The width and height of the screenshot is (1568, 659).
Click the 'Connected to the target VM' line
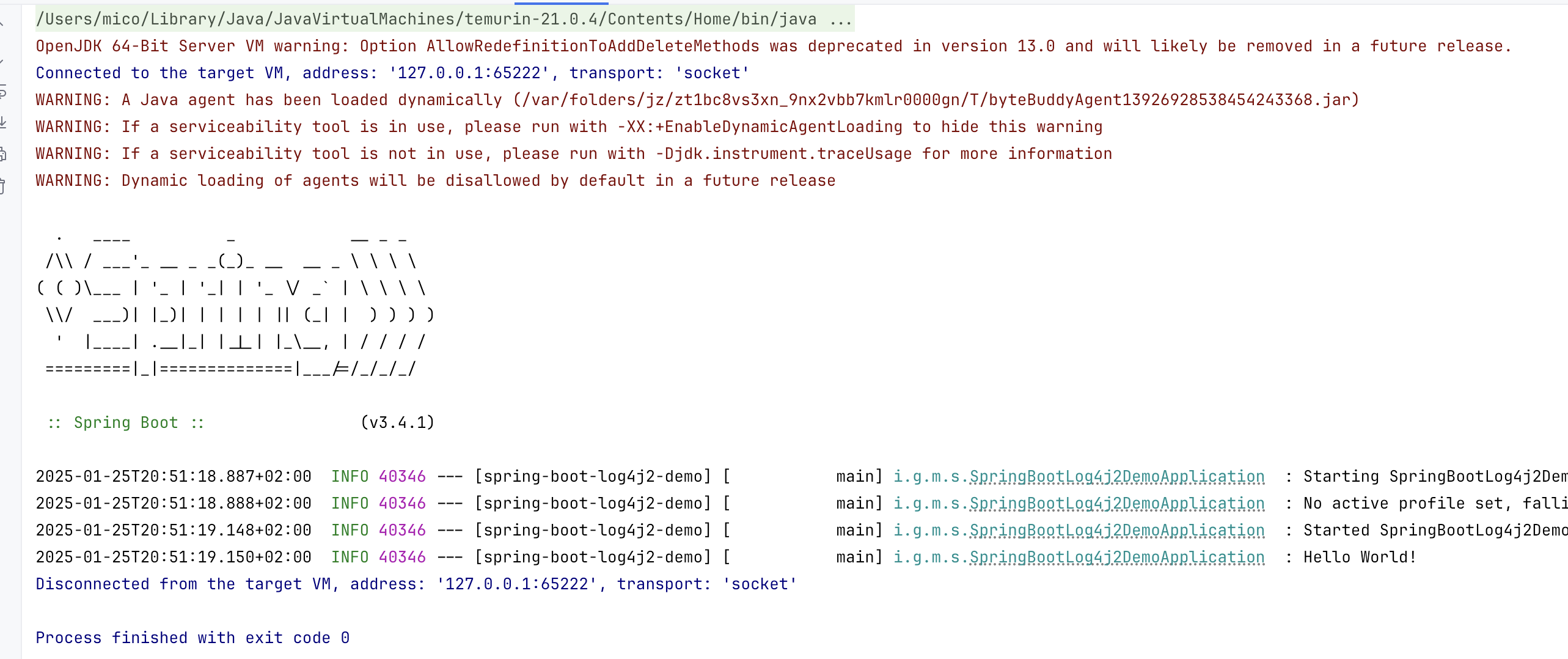(392, 73)
